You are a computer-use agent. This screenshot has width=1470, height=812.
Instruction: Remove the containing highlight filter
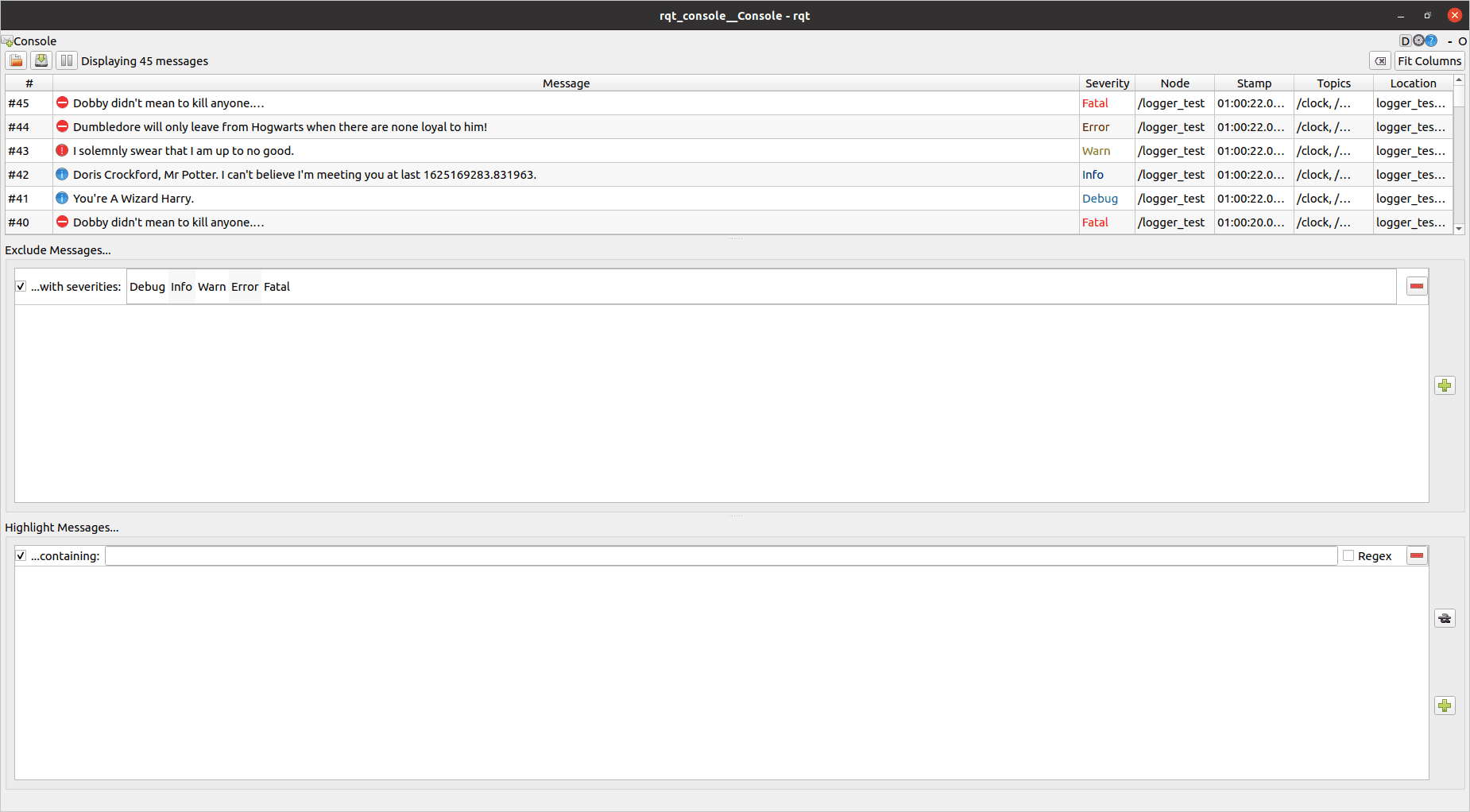pyautogui.click(x=1416, y=556)
